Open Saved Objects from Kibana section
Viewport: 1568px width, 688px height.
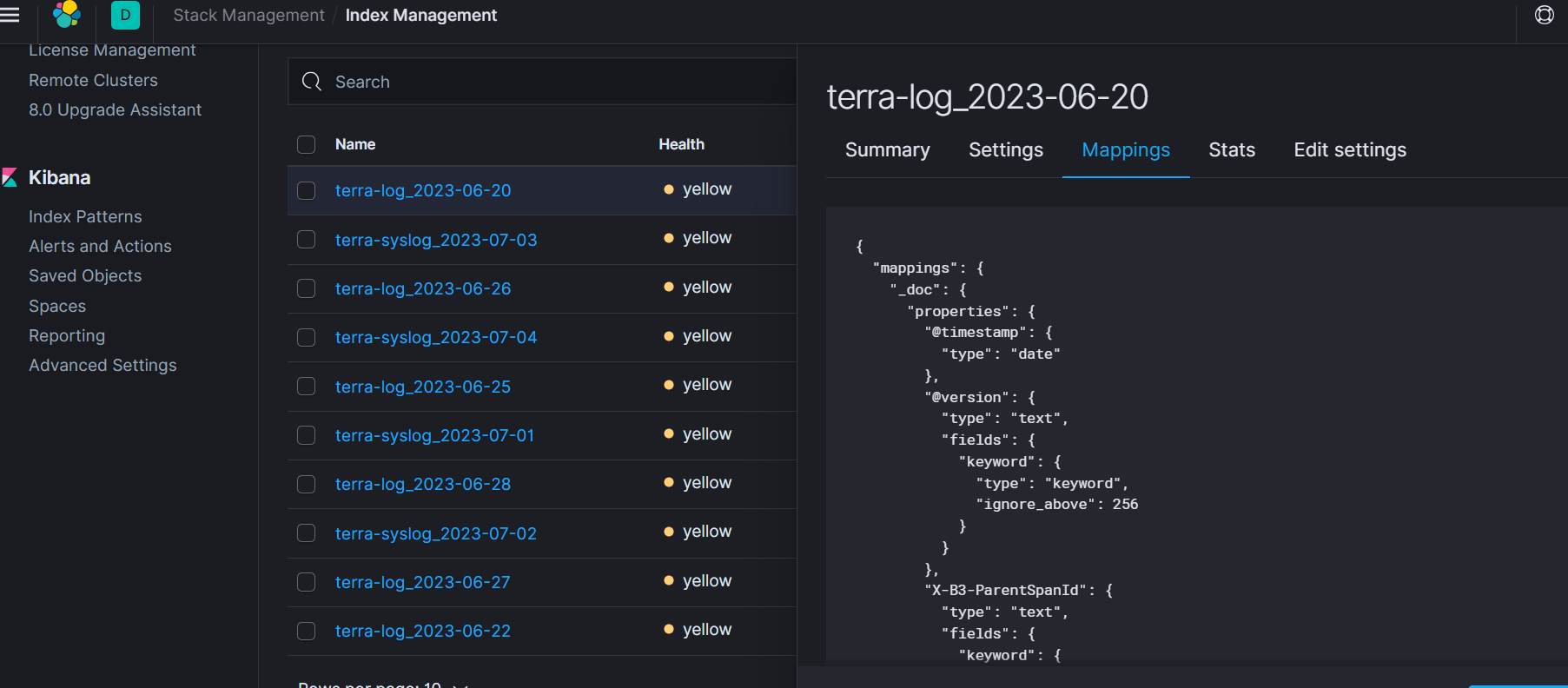[x=85, y=275]
